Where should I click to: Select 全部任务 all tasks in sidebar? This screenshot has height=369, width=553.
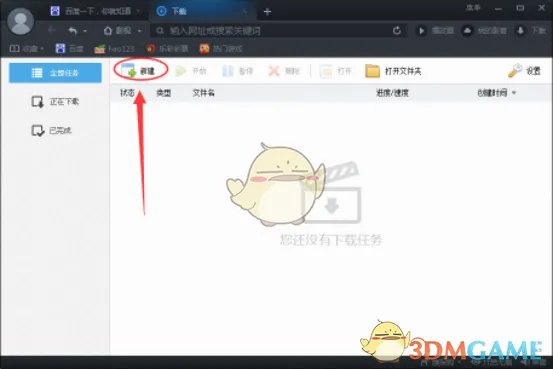55,73
